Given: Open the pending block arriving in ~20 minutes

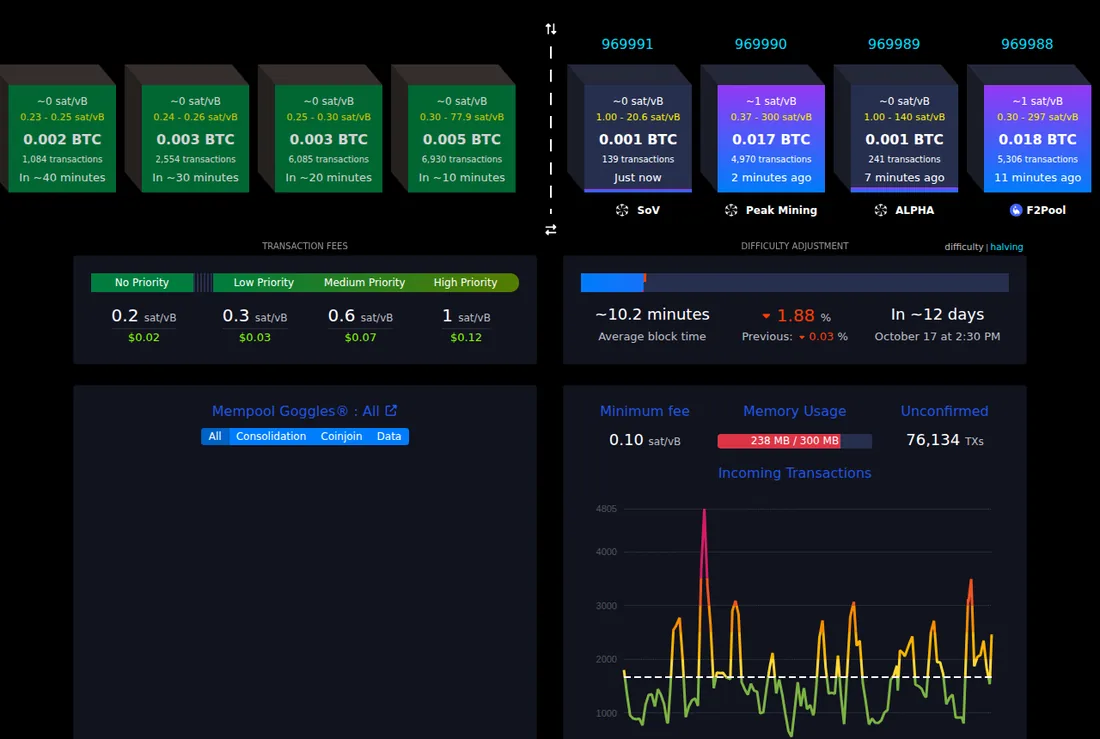Looking at the screenshot, I should [x=329, y=138].
